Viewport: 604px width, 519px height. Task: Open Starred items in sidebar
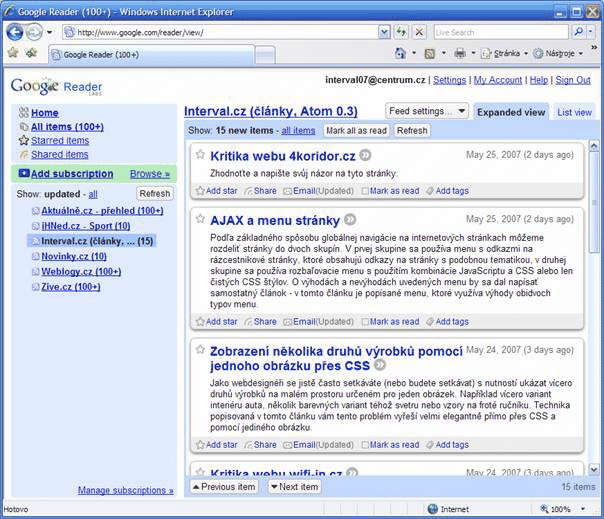pyautogui.click(x=60, y=141)
